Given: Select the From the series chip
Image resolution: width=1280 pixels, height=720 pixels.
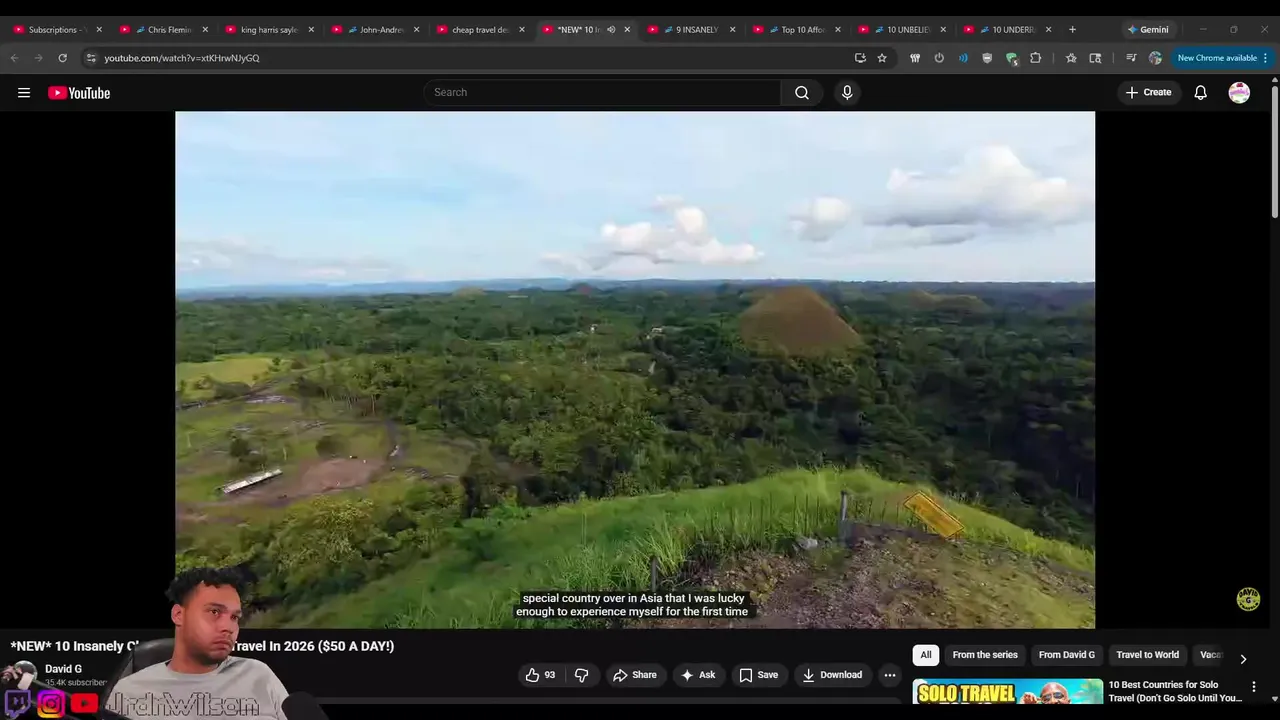Looking at the screenshot, I should [985, 655].
